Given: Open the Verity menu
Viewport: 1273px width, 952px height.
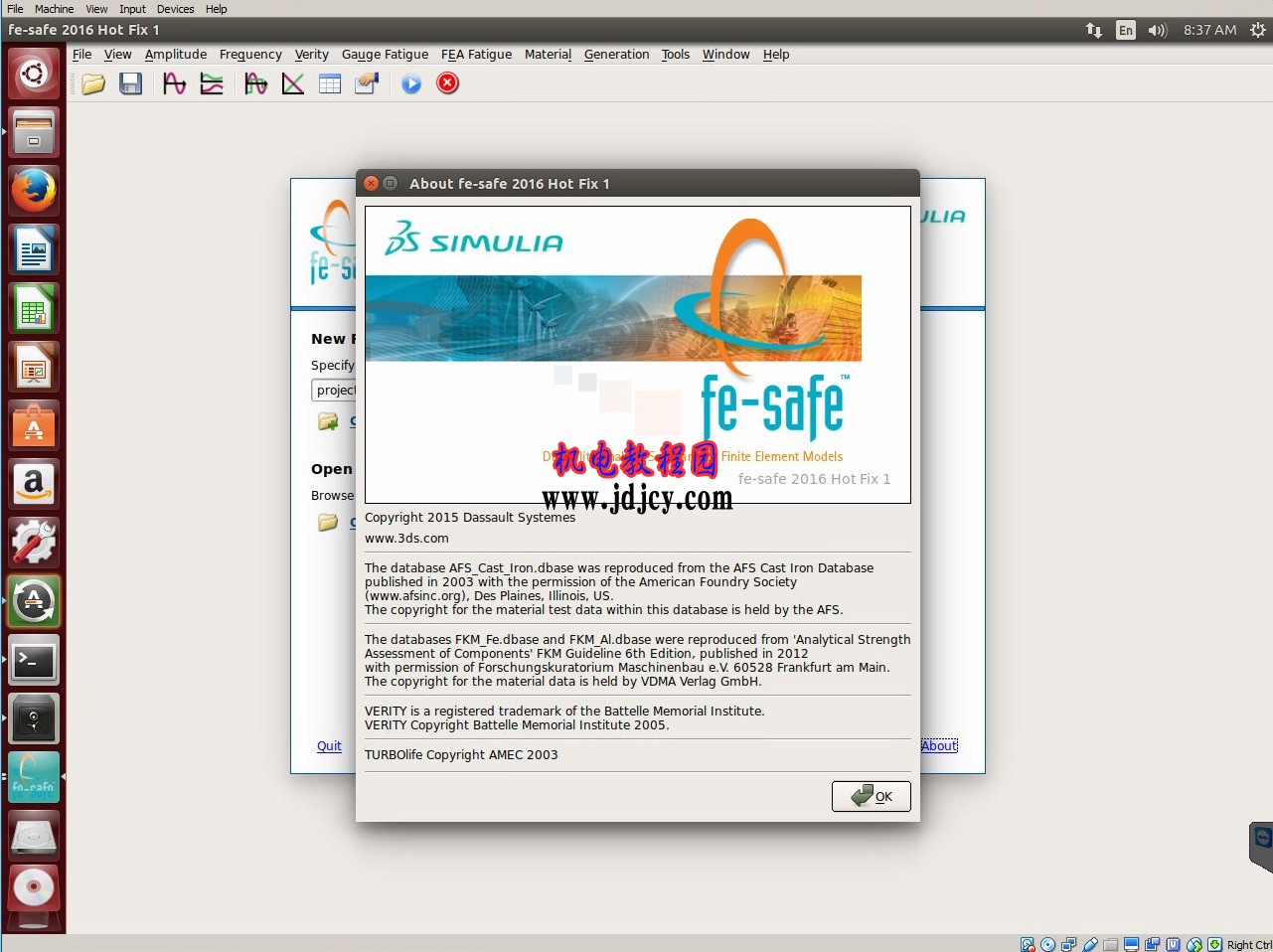Looking at the screenshot, I should click(x=311, y=55).
